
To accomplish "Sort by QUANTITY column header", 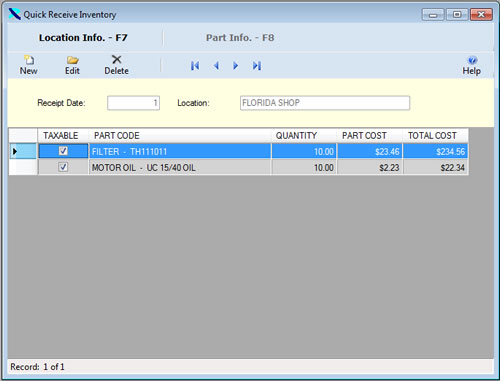I will 304,136.
